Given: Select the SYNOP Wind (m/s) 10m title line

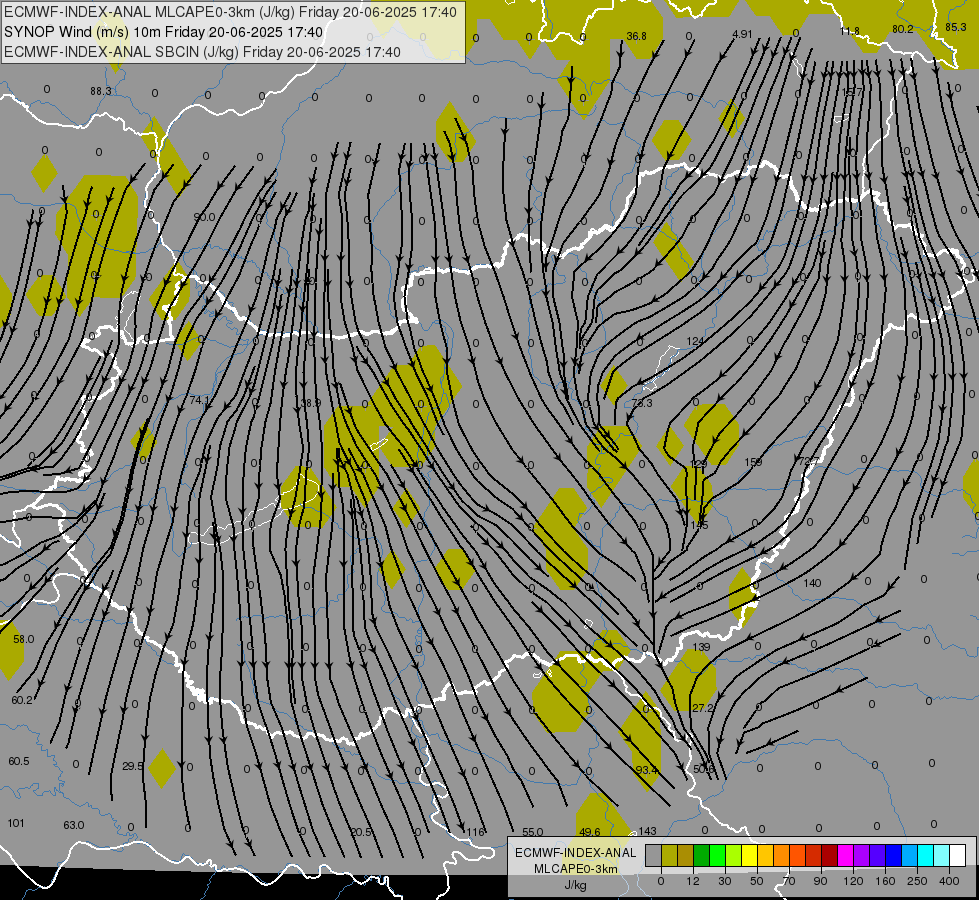Looking at the screenshot, I should [164, 32].
